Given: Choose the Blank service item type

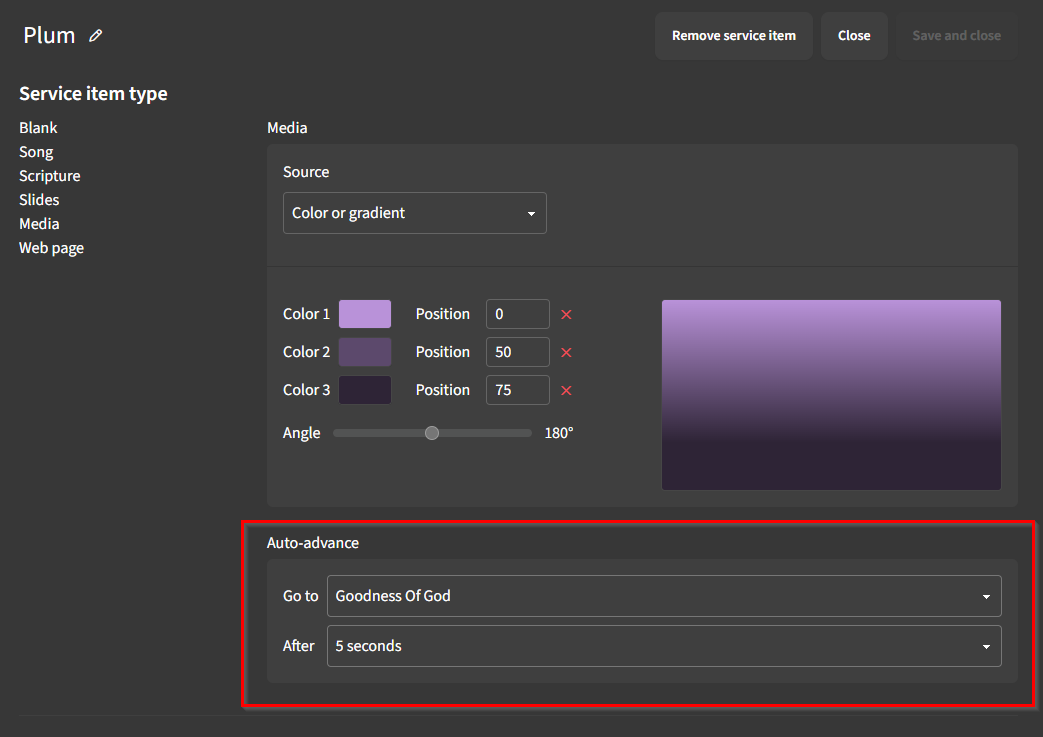Looking at the screenshot, I should tap(38, 127).
